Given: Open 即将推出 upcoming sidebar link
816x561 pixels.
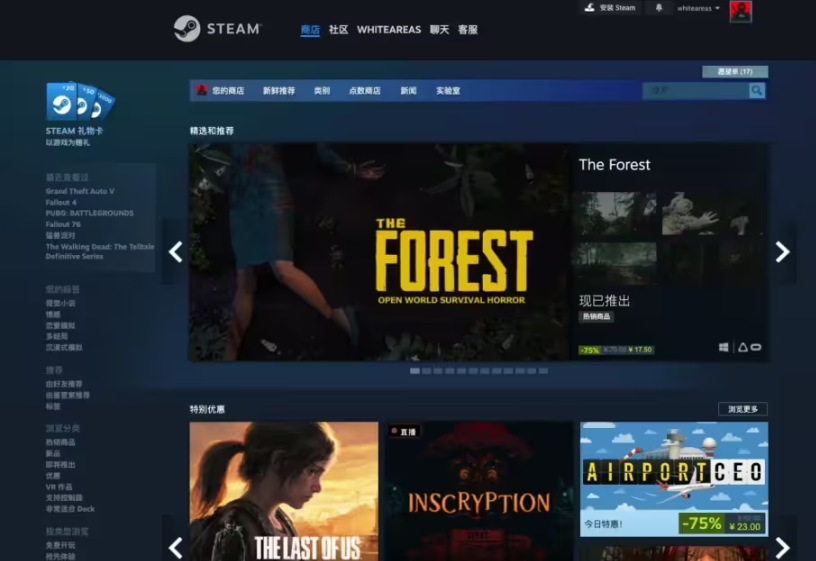Looking at the screenshot, I should pyautogui.click(x=60, y=465).
